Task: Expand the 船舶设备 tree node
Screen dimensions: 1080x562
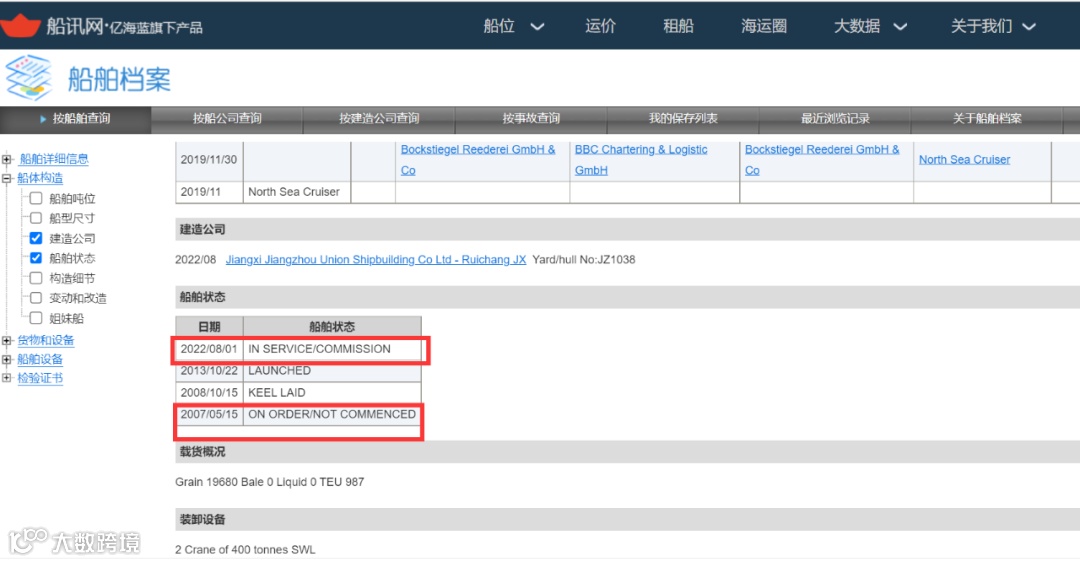Action: [7, 360]
